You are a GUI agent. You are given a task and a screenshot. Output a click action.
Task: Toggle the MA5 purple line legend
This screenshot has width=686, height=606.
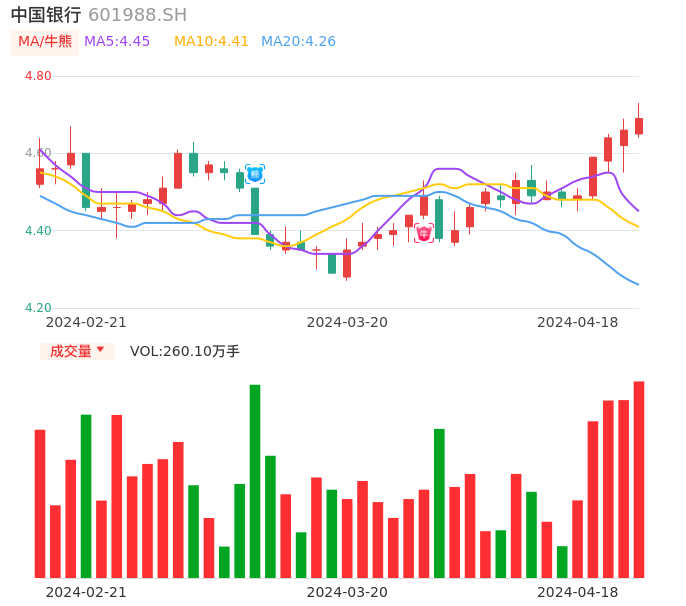[117, 42]
